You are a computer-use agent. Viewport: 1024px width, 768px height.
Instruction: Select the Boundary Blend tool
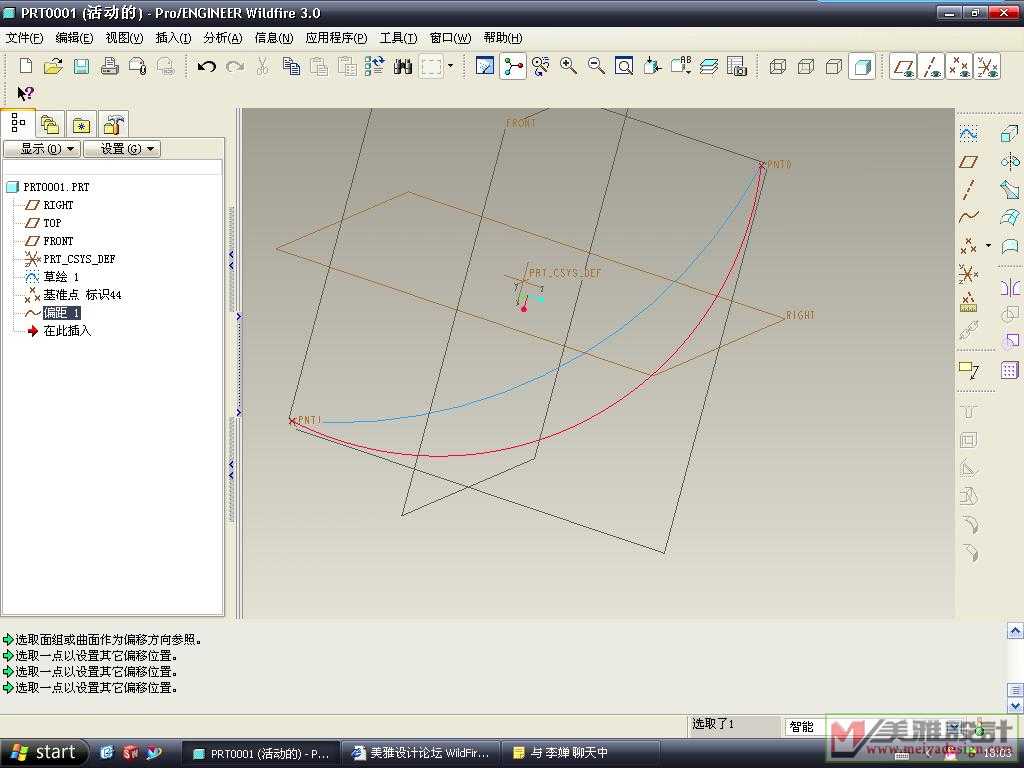tap(1010, 217)
